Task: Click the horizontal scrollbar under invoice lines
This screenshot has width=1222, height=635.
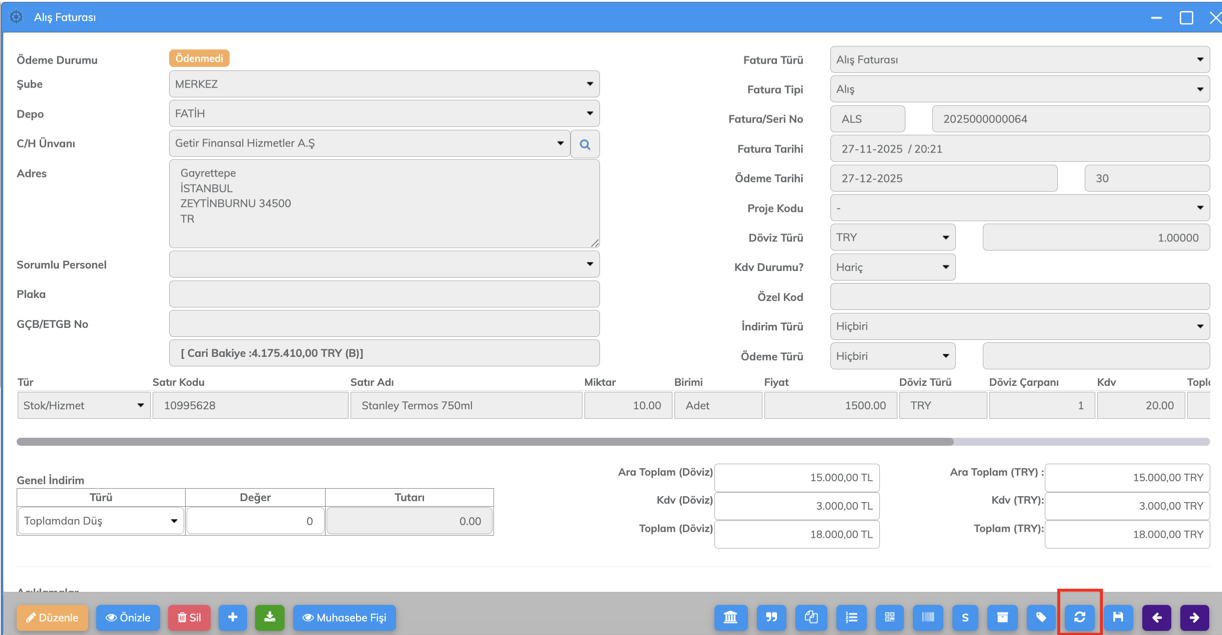Action: [x=485, y=441]
